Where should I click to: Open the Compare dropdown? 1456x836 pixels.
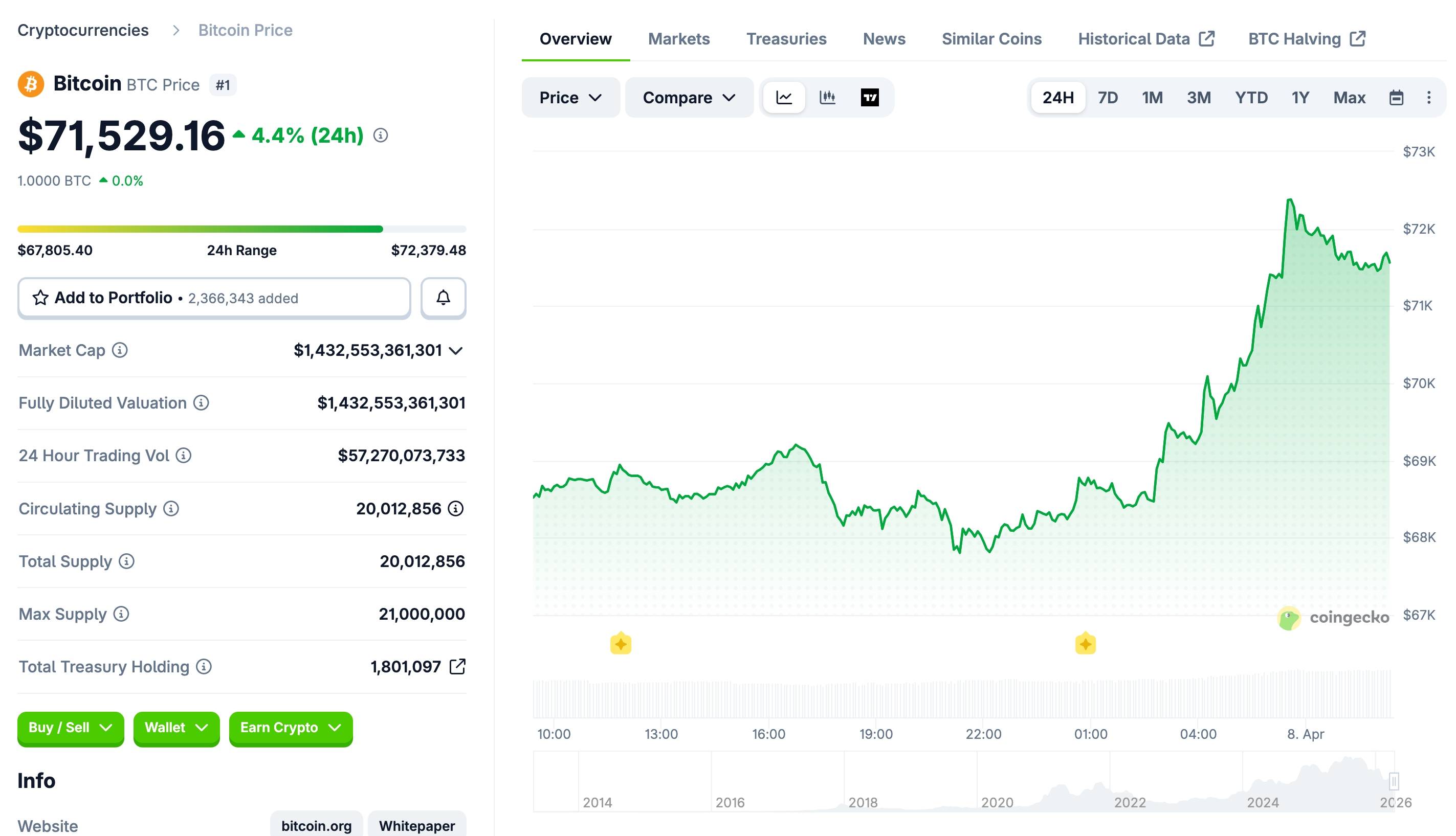(x=689, y=98)
